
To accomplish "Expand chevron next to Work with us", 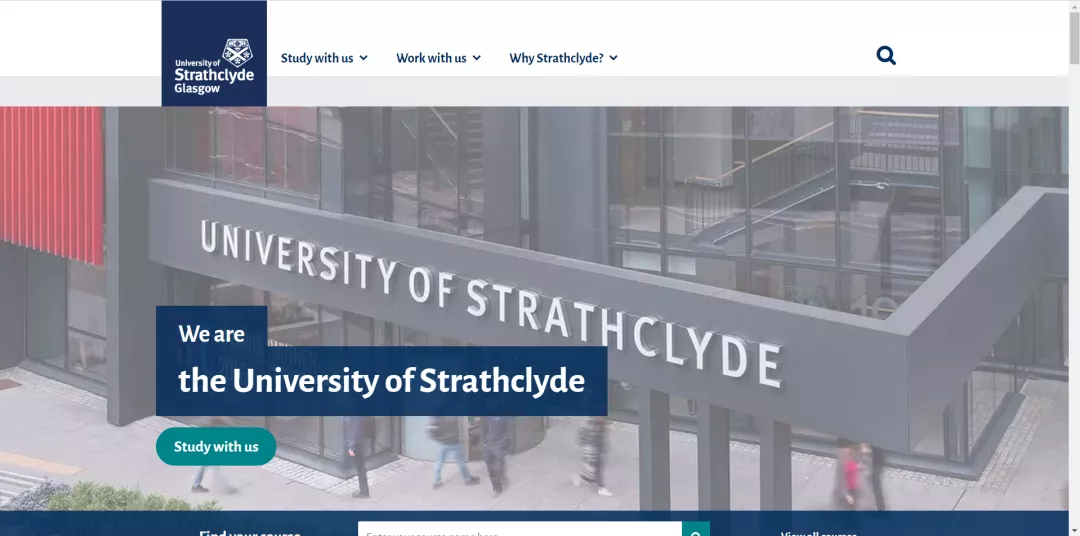I will [x=477, y=58].
